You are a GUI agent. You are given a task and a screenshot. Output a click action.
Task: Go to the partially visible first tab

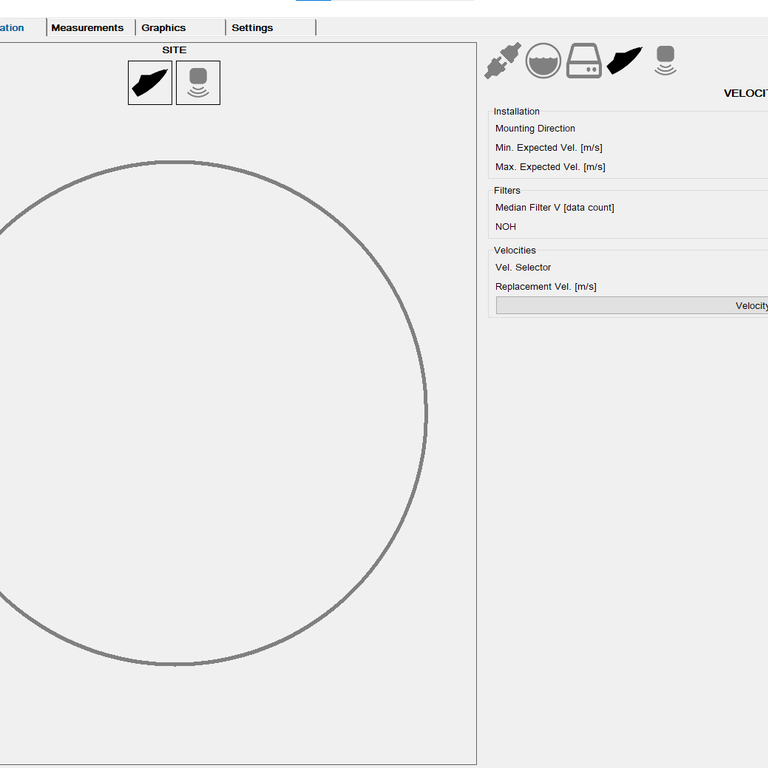14,28
